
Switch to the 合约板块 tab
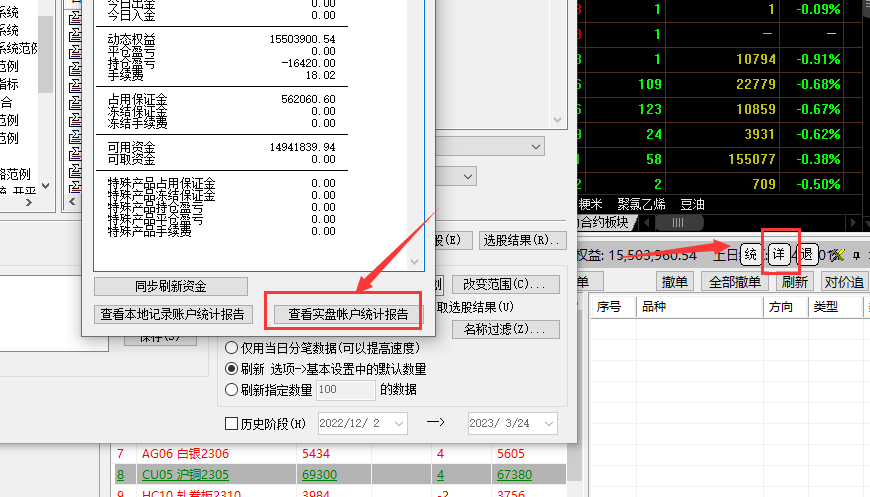point(604,222)
